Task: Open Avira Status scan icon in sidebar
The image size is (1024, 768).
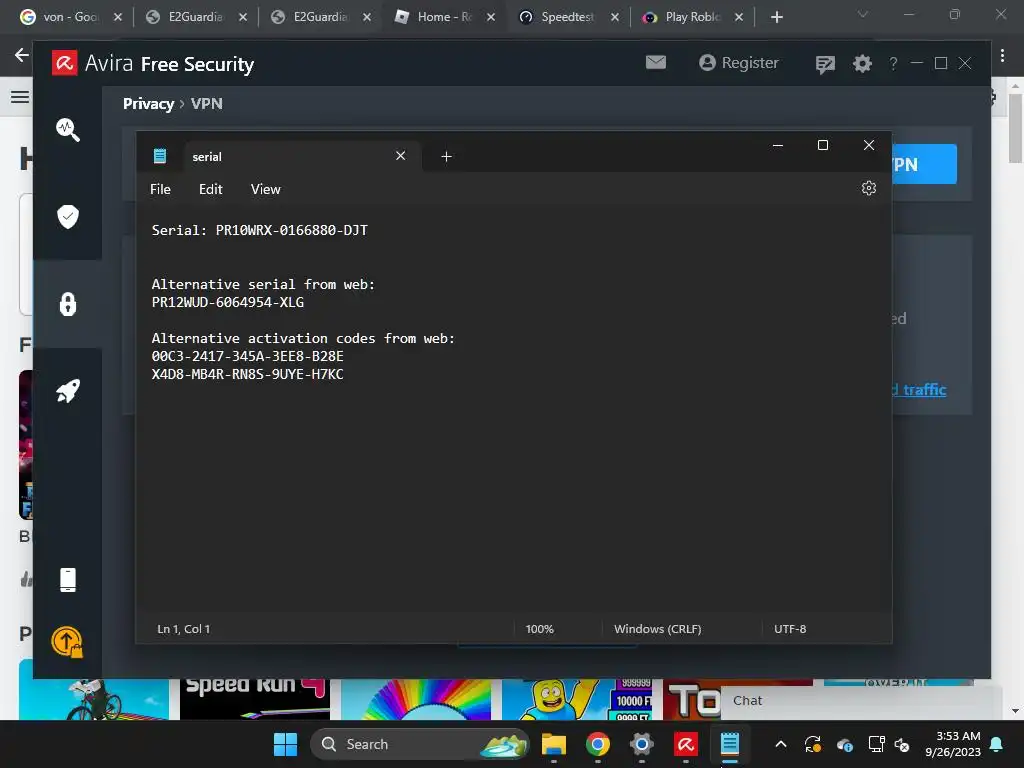Action: [68, 129]
